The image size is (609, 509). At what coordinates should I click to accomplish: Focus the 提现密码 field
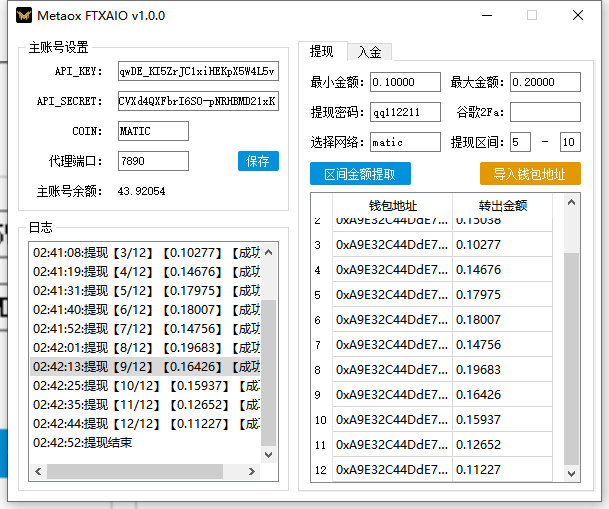405,112
